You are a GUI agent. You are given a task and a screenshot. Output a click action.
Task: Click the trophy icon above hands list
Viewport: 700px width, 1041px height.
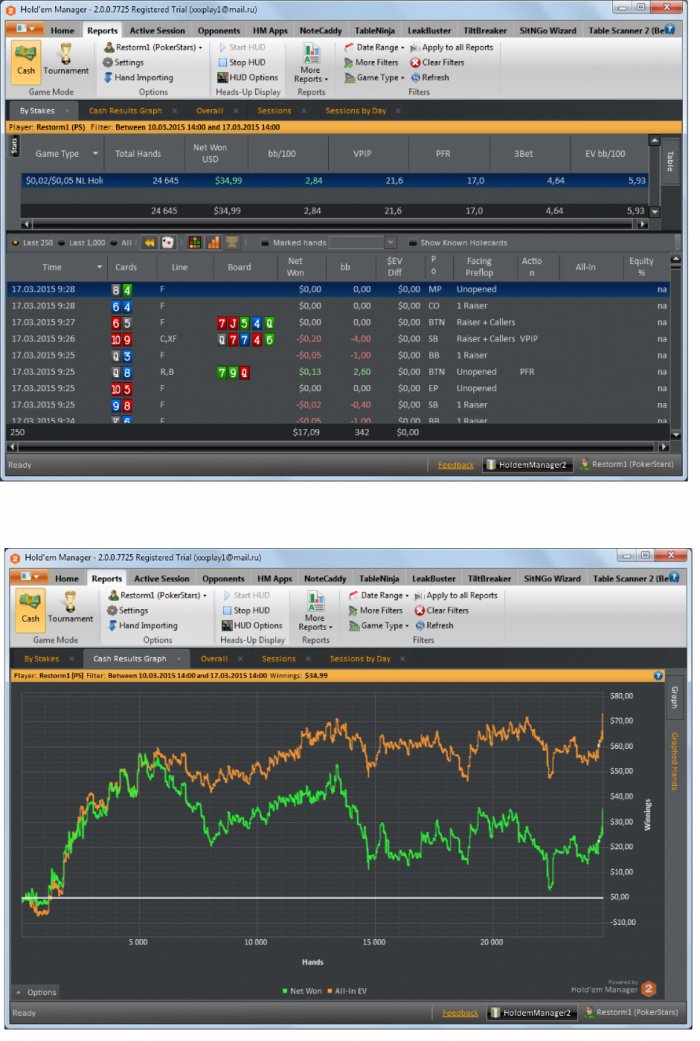pos(232,242)
